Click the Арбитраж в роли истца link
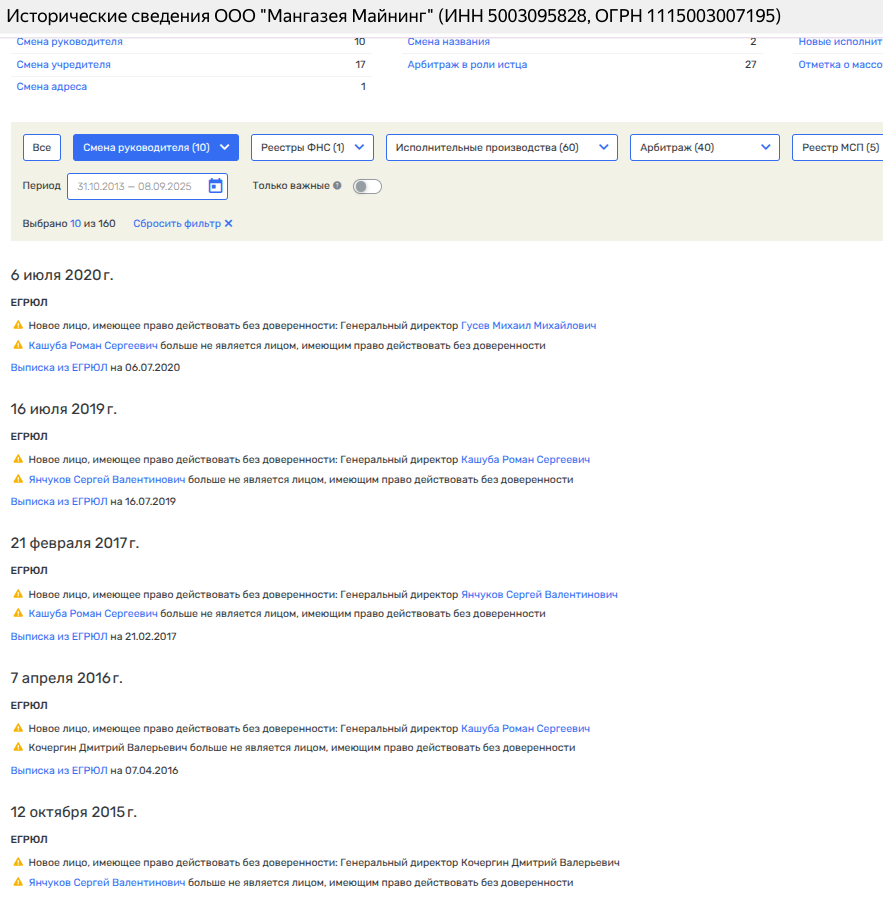This screenshot has width=883, height=899. pos(467,65)
